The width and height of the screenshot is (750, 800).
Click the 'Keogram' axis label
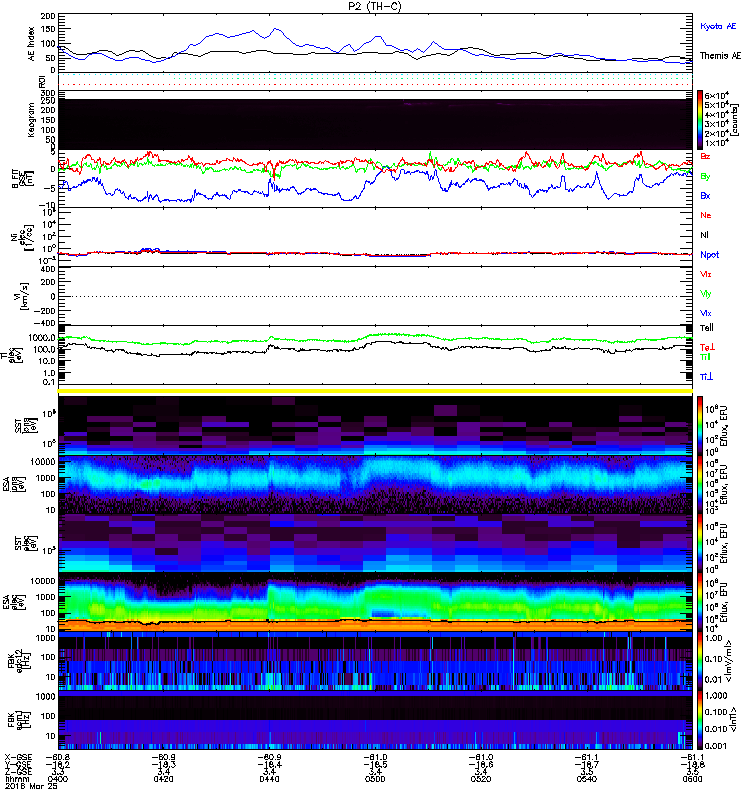click(32, 119)
